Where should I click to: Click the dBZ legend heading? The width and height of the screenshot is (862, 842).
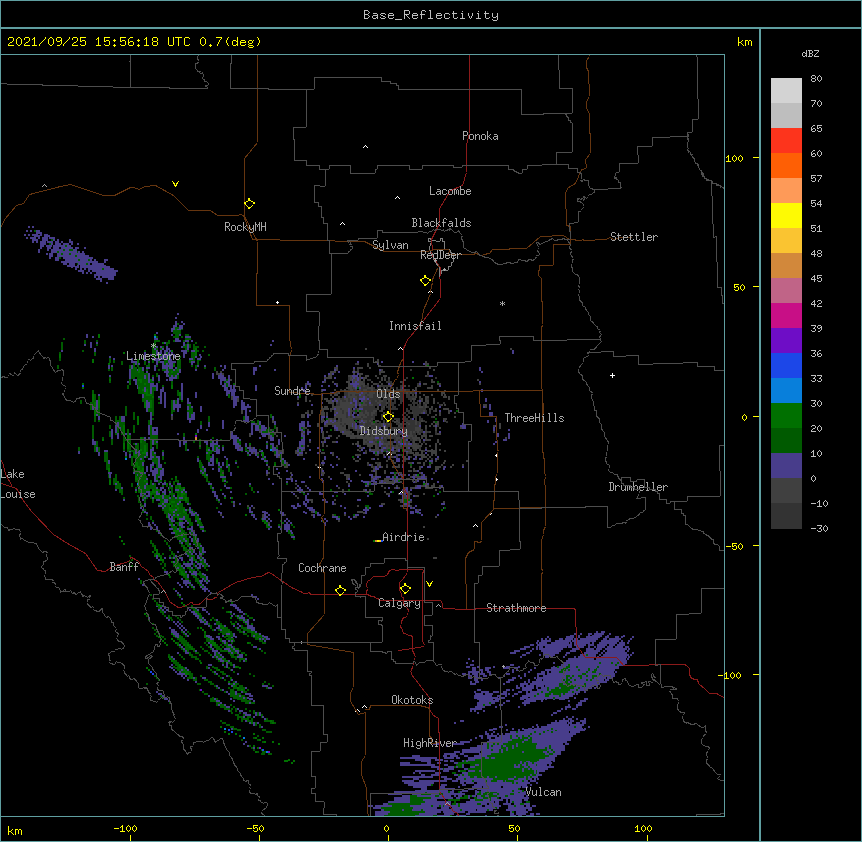[810, 54]
